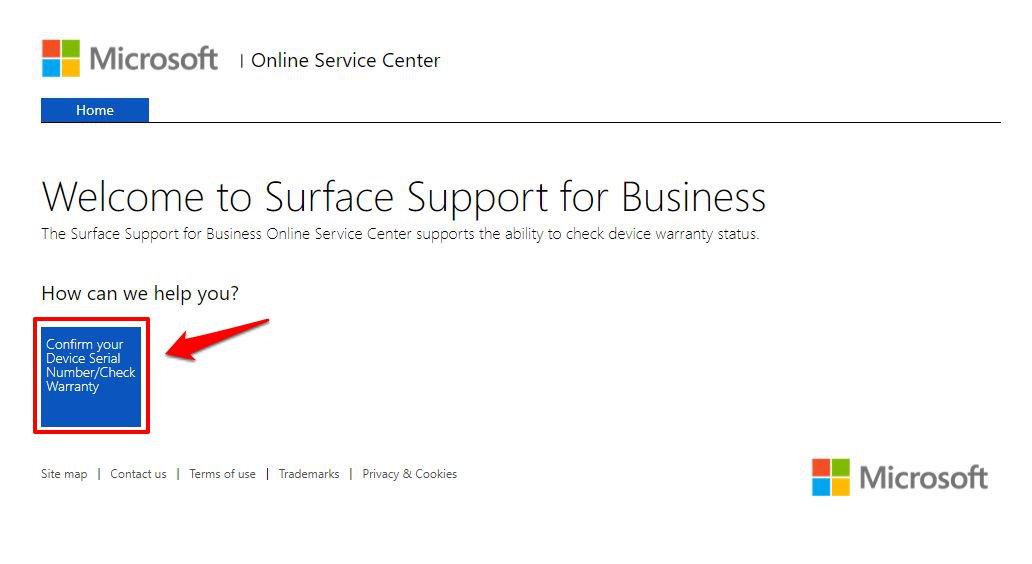Click the horizontal divider line beside Home
The height and width of the screenshot is (564, 1032).
(575, 122)
